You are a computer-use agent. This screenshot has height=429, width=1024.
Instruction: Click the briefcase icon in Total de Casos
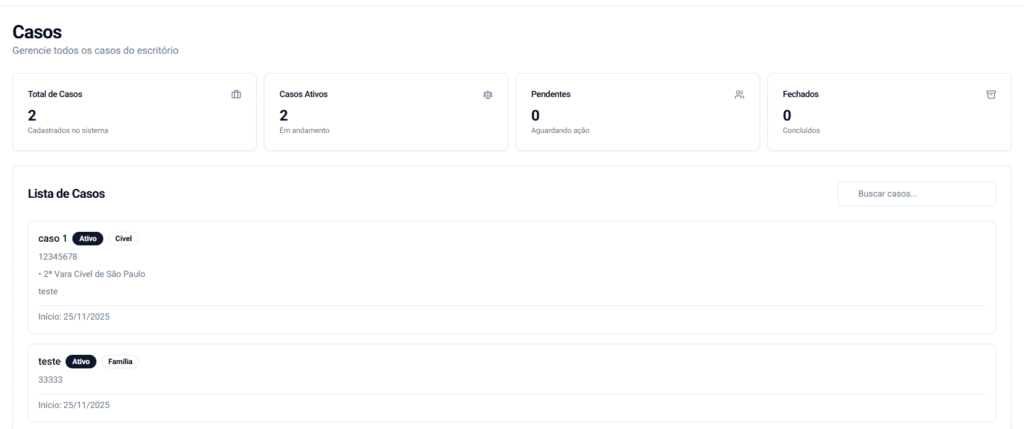pyautogui.click(x=236, y=95)
